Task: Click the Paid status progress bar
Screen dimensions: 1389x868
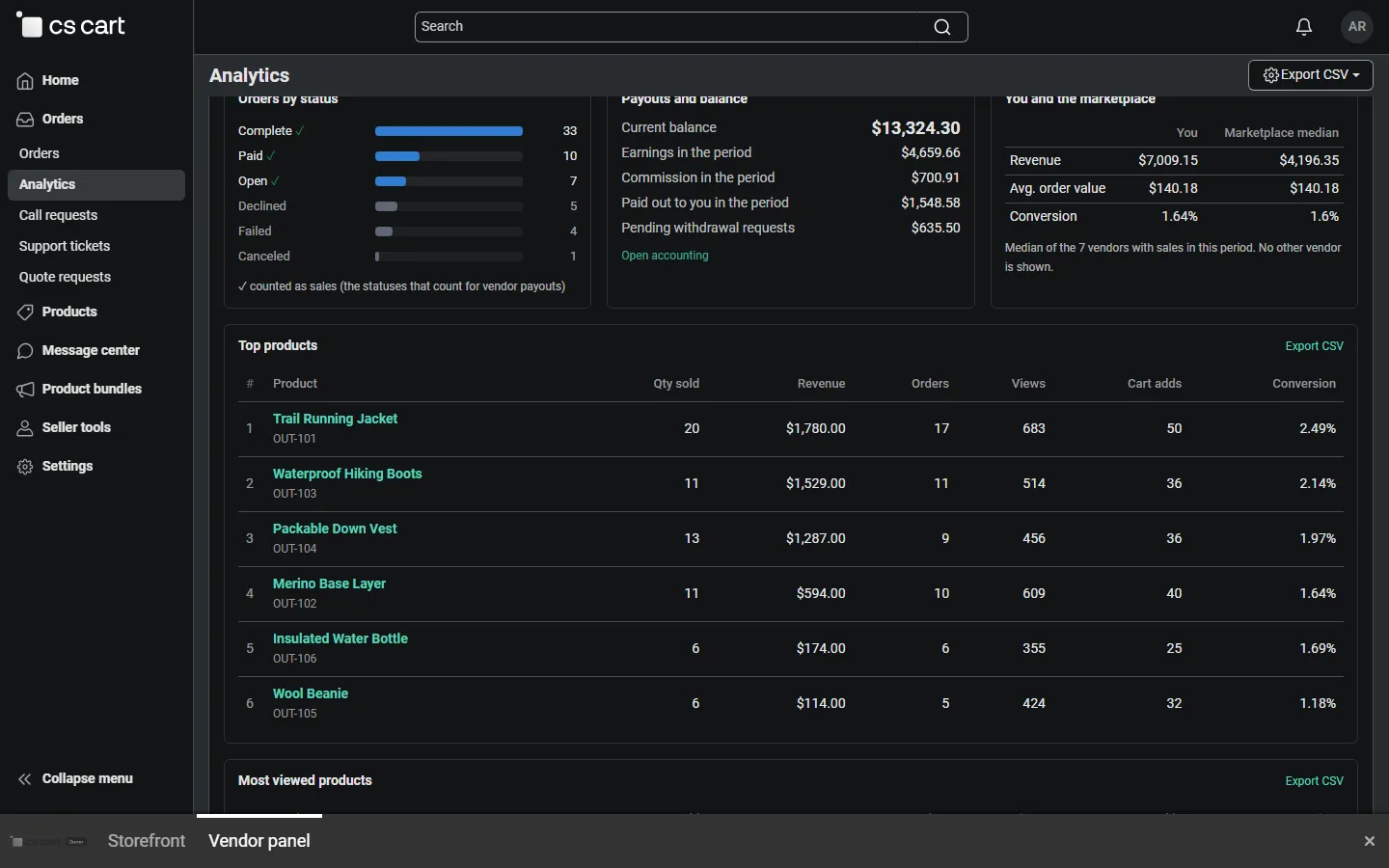Action: coord(449,156)
